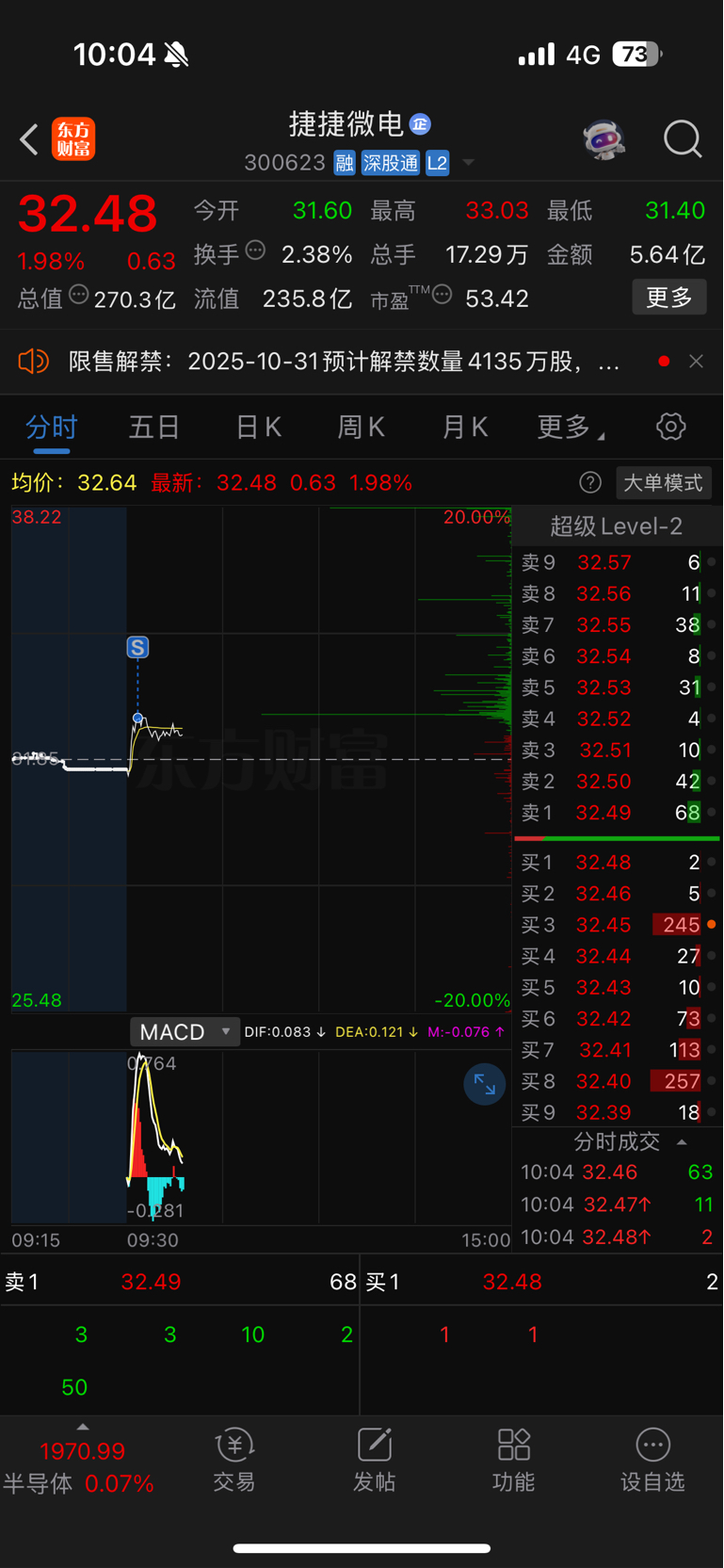Tap the 10:04 32.47 trade row
This screenshot has height=1568, width=724.
tap(617, 1204)
